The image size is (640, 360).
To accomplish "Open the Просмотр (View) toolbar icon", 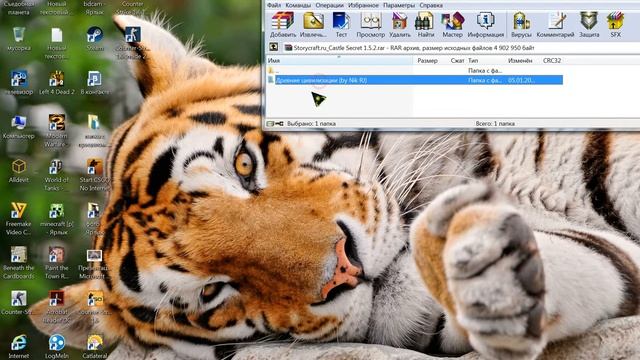I will coord(371,25).
